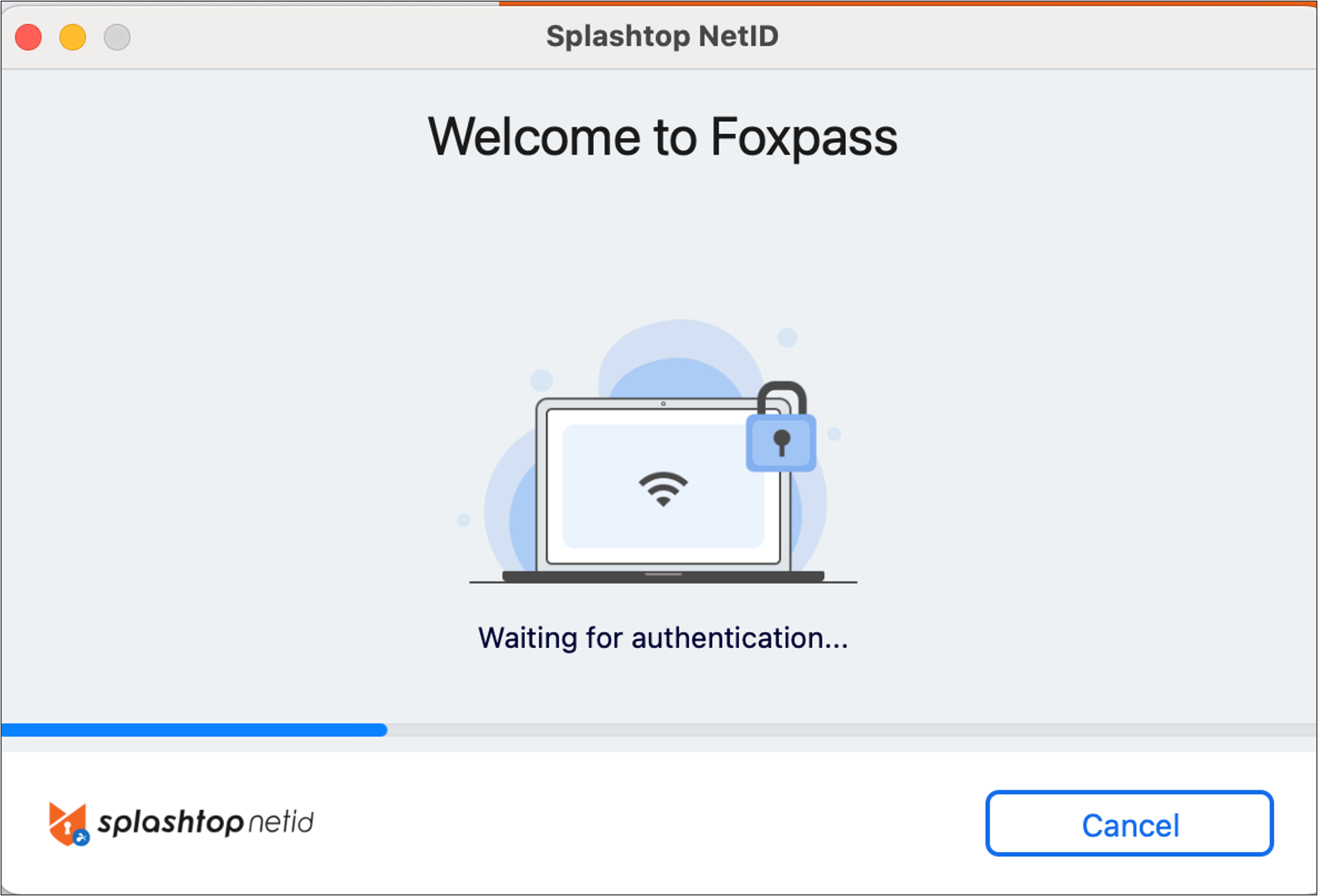Click the blue padlock icon

coord(781,427)
